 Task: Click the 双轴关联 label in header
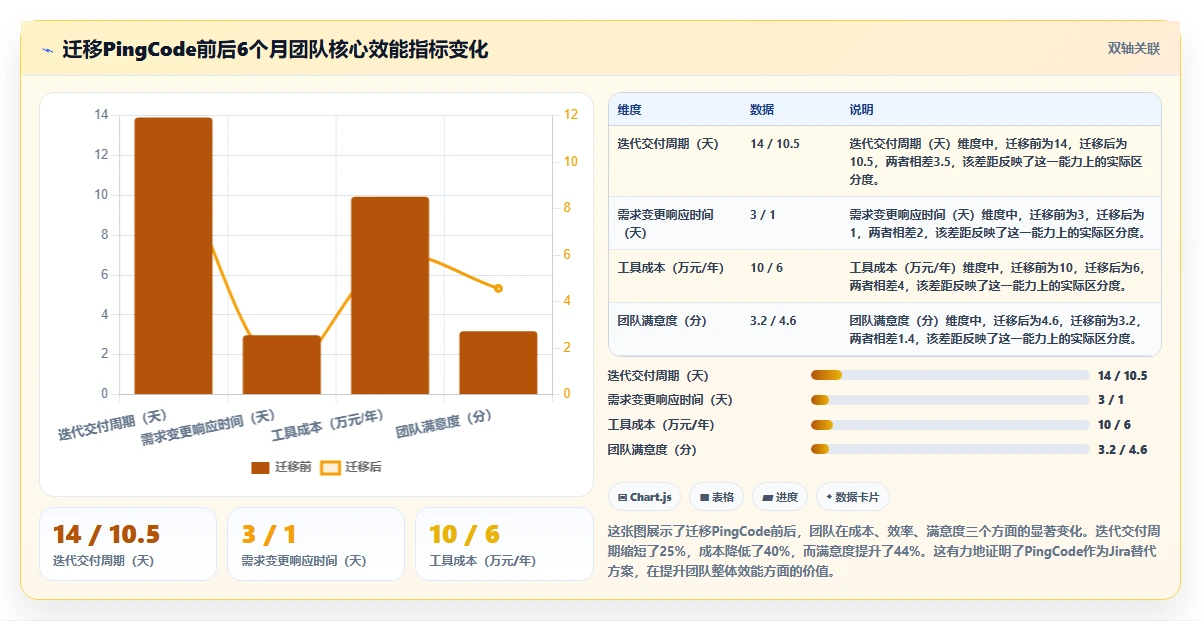click(1134, 49)
